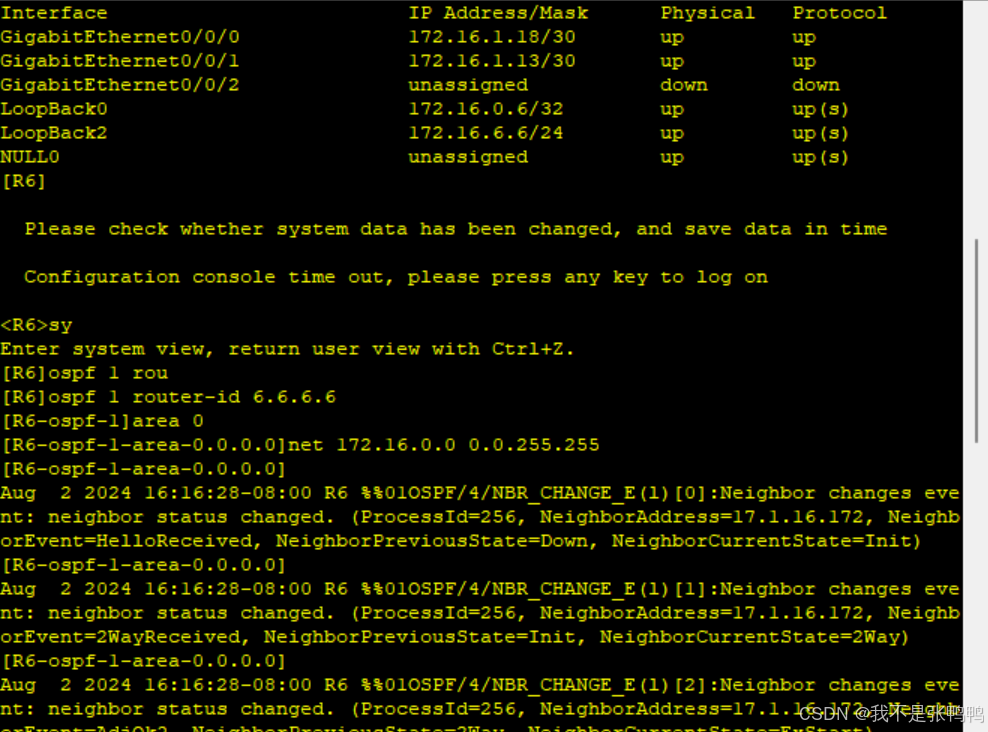Click the '<R6>sy' command line

tap(37, 325)
